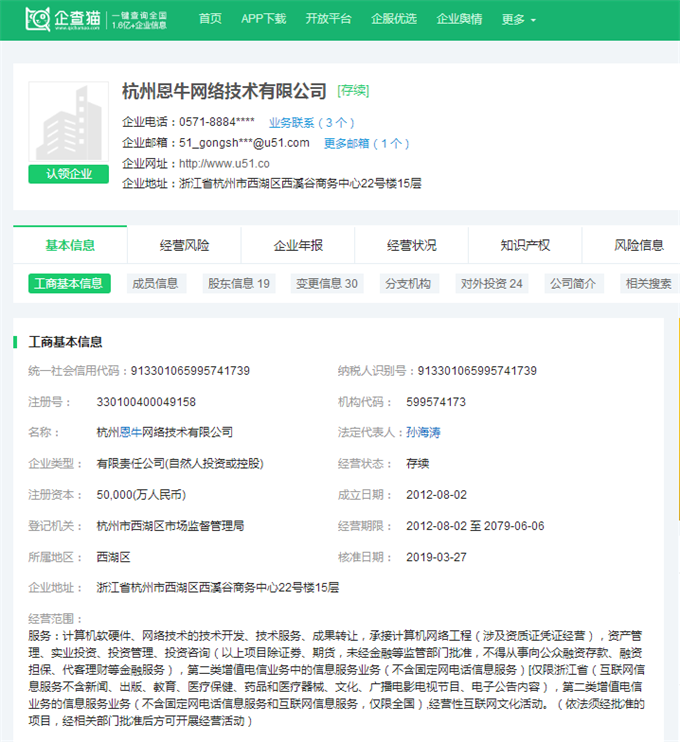This screenshot has width=680, height=742.
Task: Click 2012-08-02 至 2079-06-06 term
Action: 475,526
